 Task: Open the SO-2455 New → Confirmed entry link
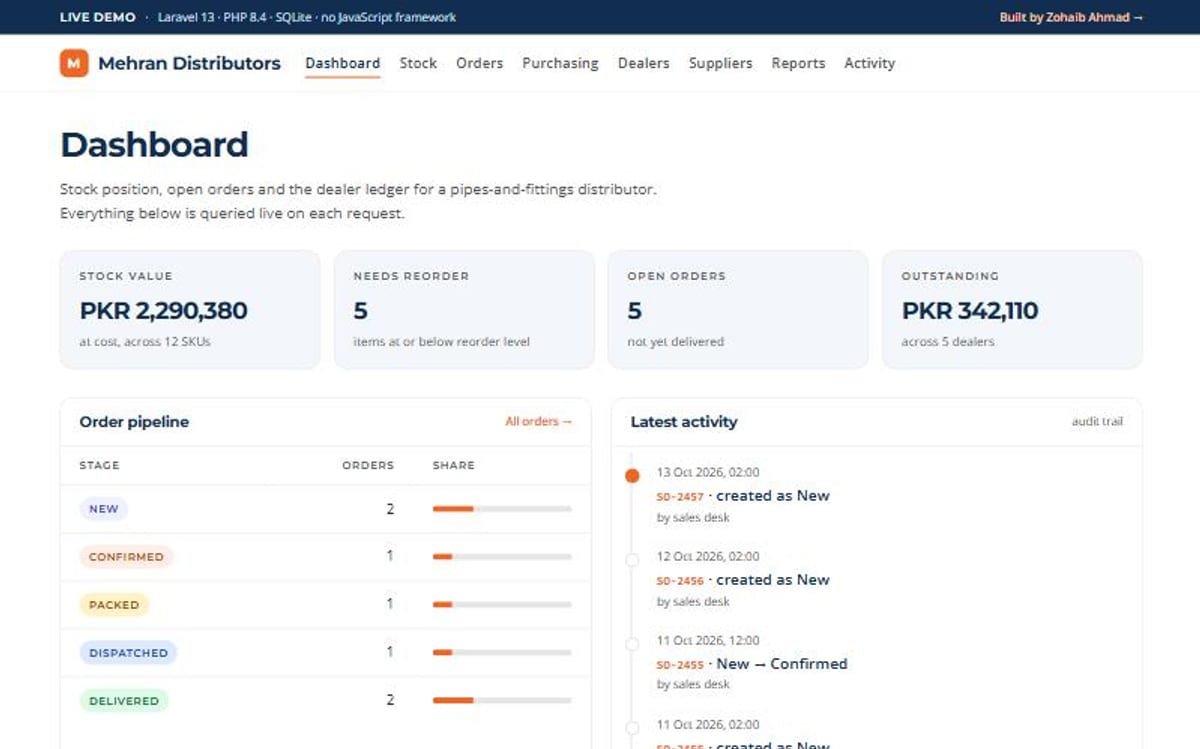tap(680, 665)
